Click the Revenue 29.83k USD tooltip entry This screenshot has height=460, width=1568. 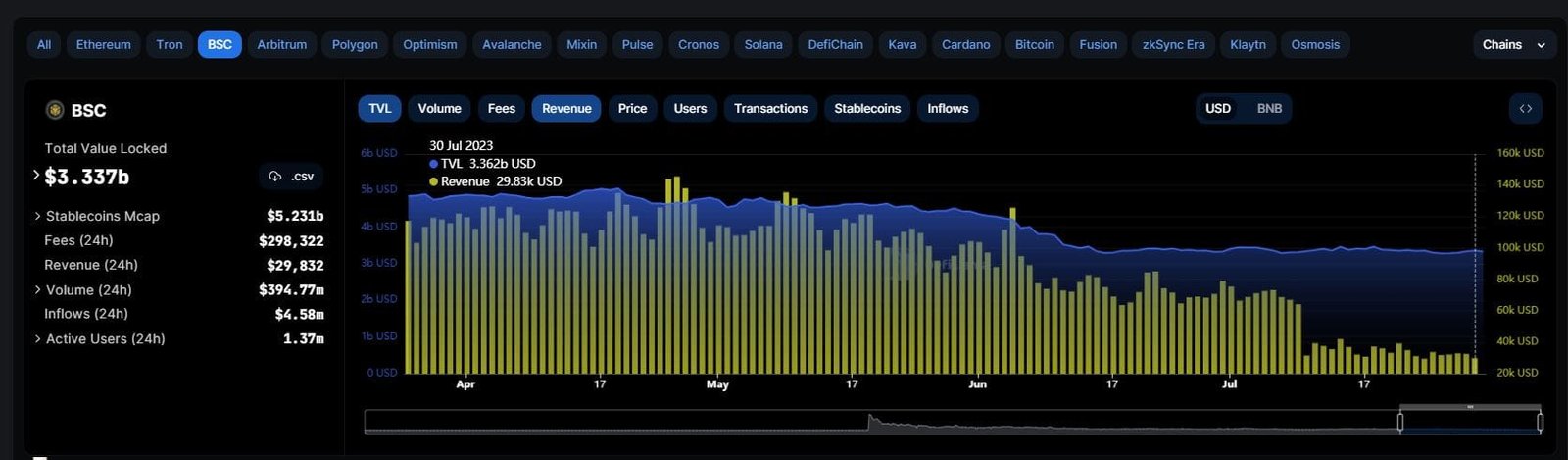coord(496,181)
